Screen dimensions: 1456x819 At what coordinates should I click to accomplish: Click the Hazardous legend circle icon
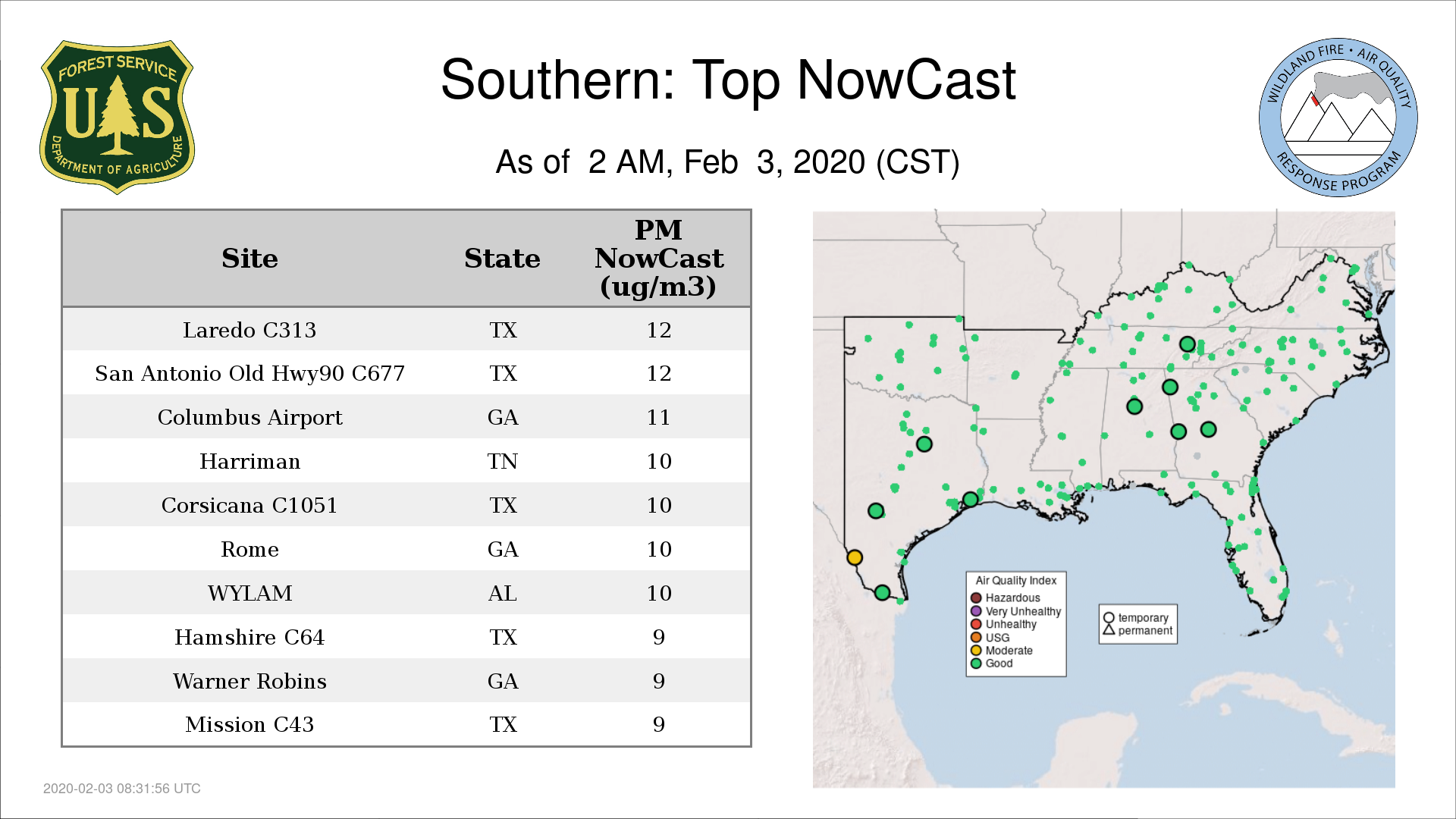976,598
